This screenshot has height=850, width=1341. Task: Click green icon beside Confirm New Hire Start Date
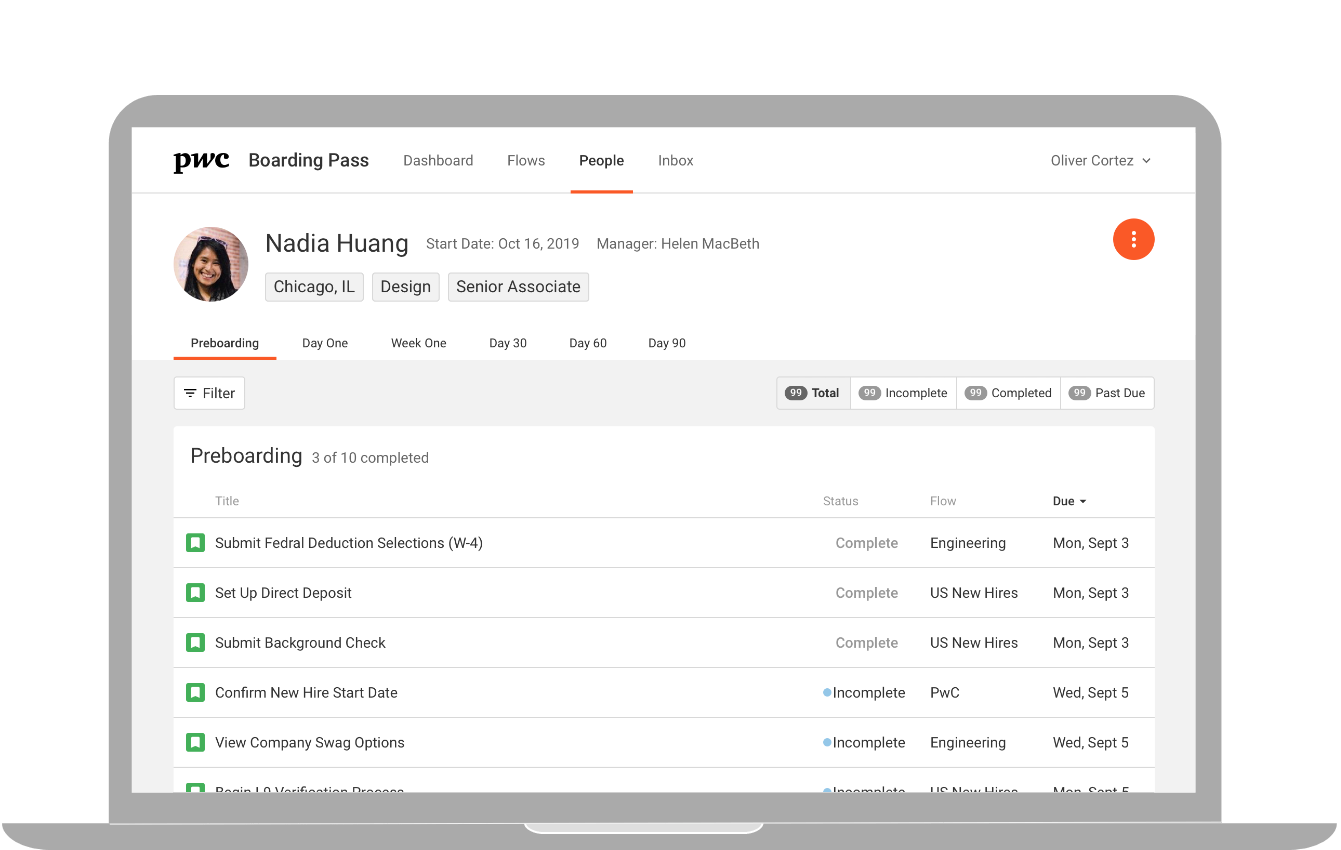[x=195, y=693]
